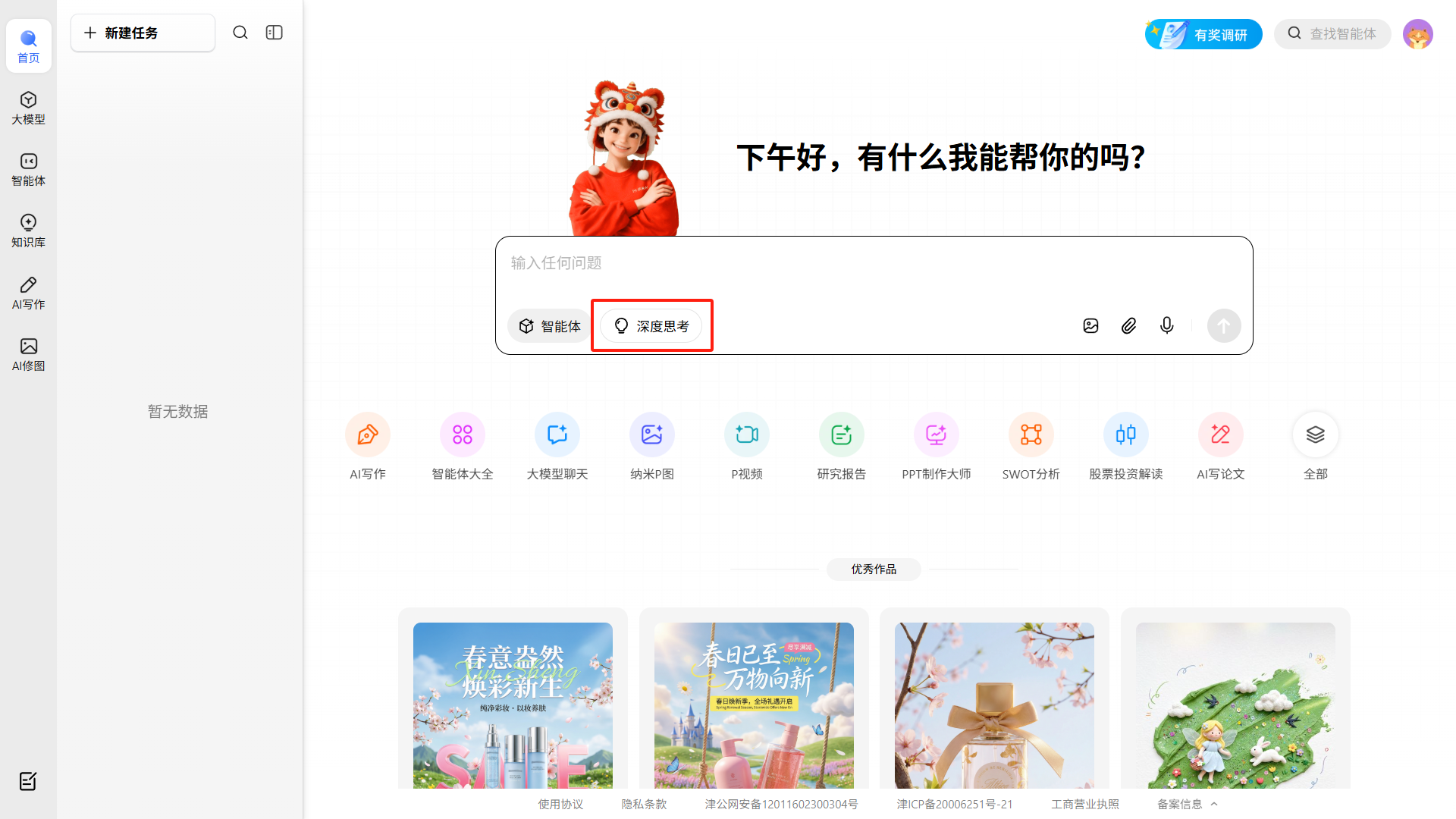Open the user avatar account menu
The image size is (1456, 819).
tap(1417, 34)
